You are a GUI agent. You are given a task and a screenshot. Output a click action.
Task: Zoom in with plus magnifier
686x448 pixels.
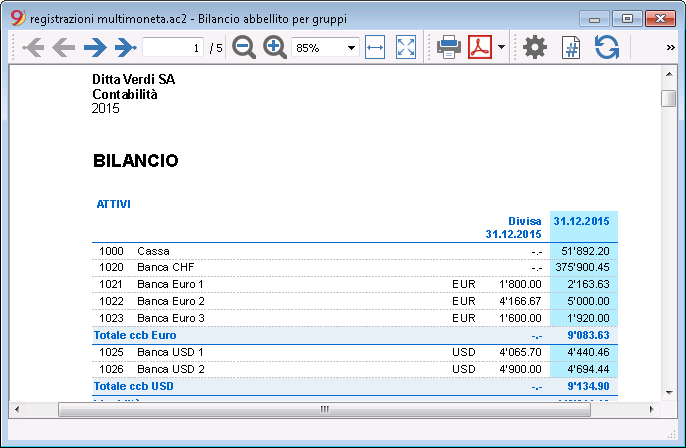point(275,47)
